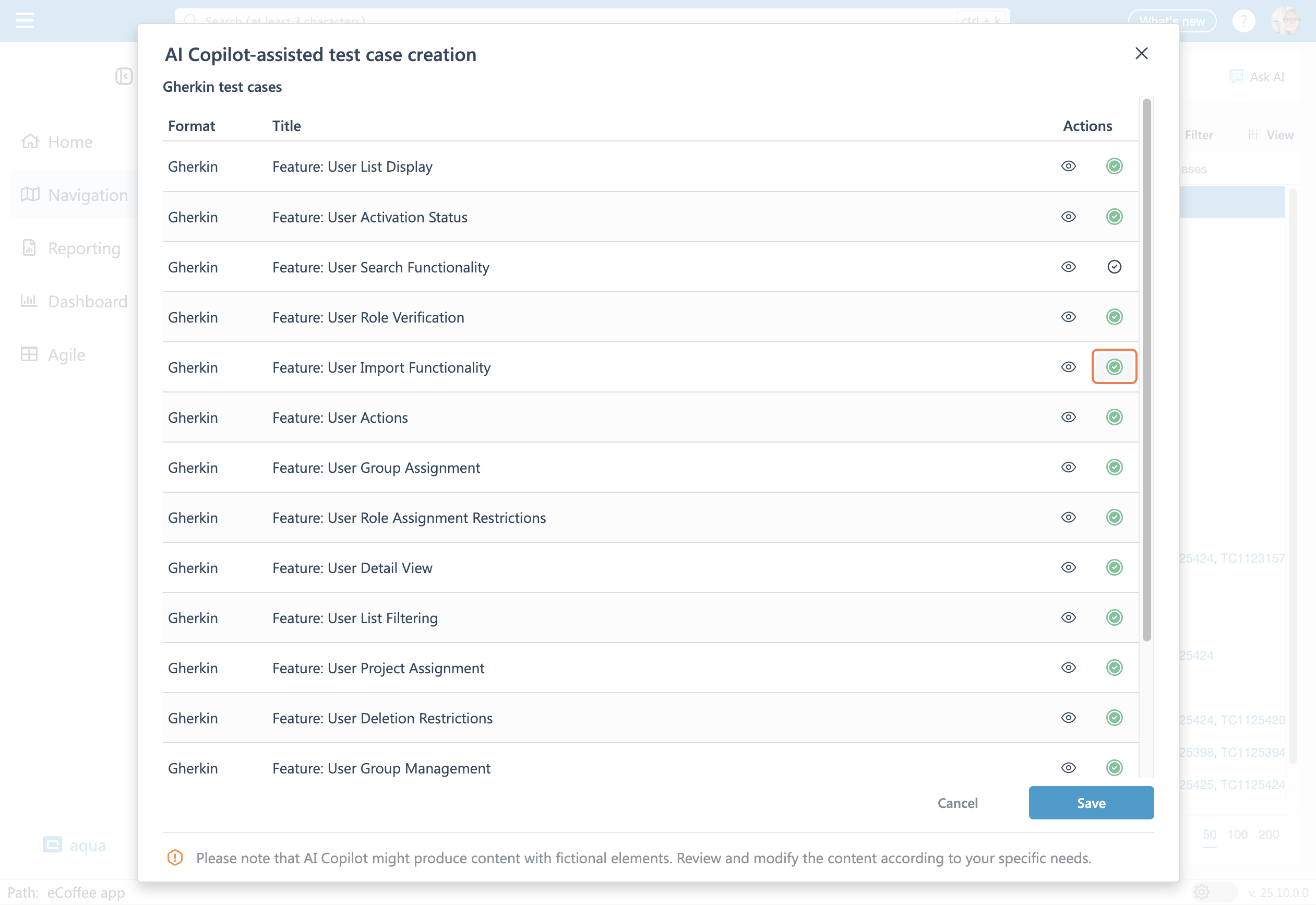Close the AI Copilot dialog

pos(1141,53)
